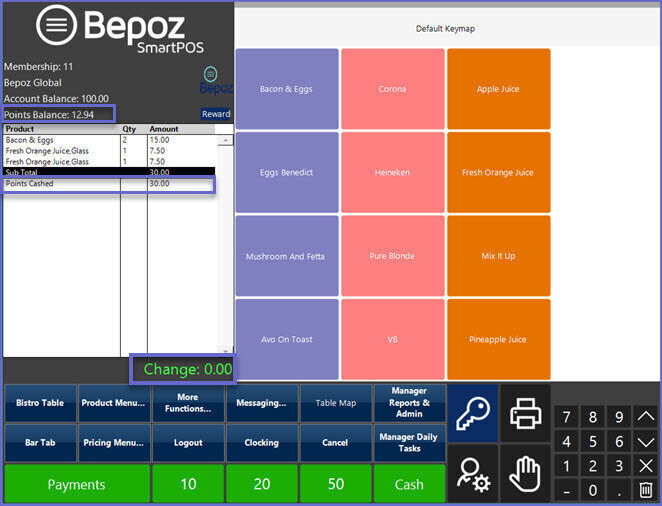Click the keypad up chevron arrow
This screenshot has width=662, height=506.
pyautogui.click(x=646, y=417)
